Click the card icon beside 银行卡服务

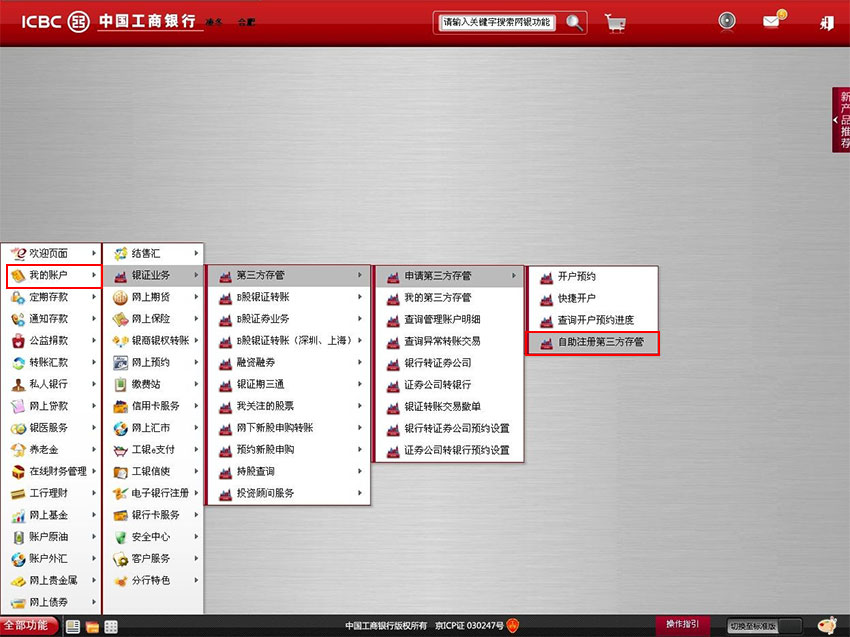(x=120, y=515)
